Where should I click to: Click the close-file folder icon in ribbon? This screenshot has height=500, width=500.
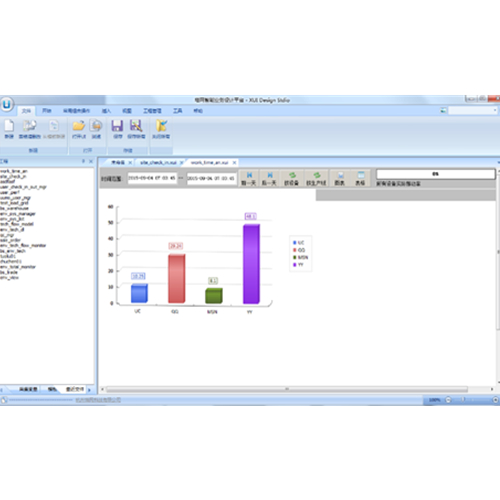(161, 126)
